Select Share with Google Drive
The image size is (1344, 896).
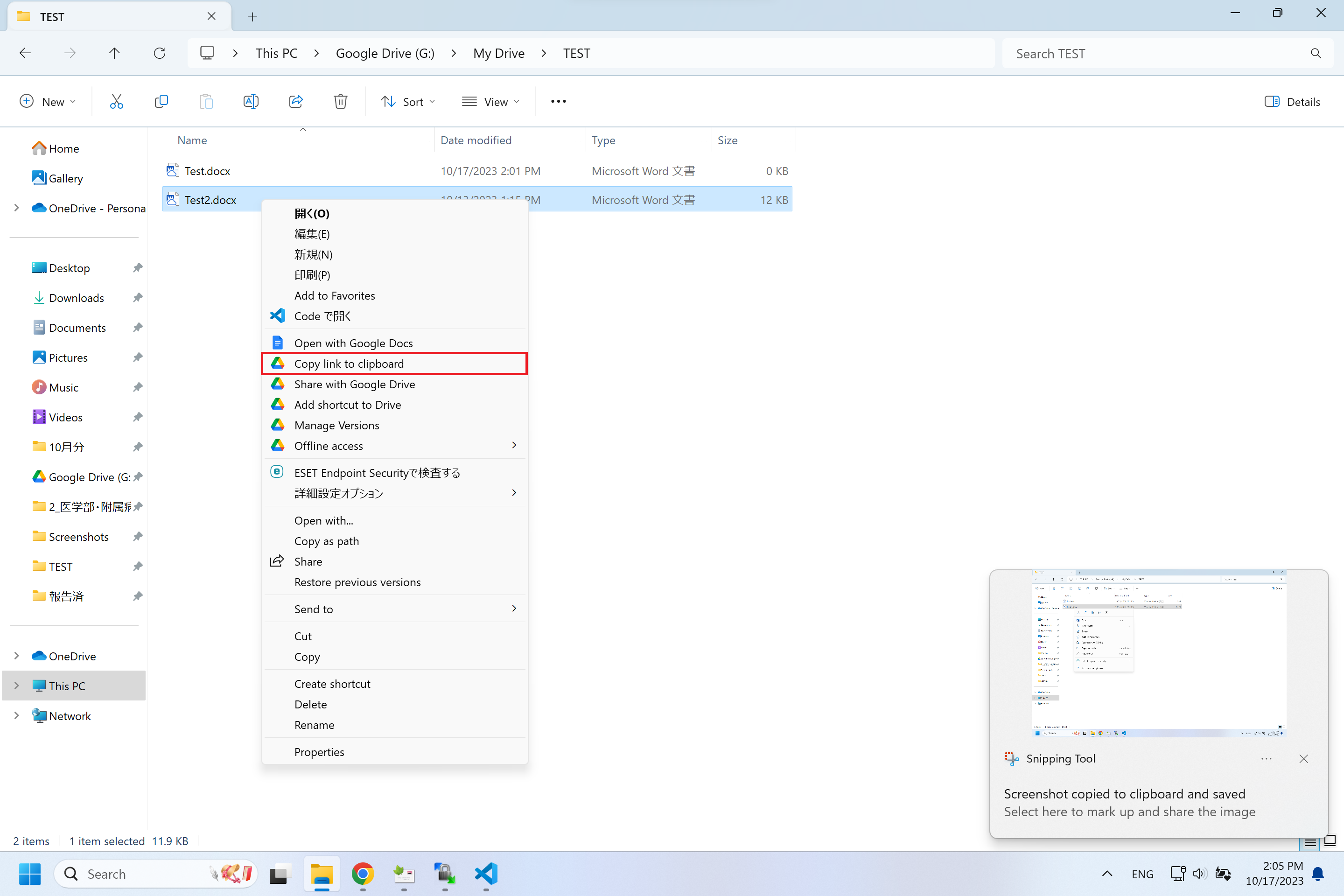click(394, 384)
